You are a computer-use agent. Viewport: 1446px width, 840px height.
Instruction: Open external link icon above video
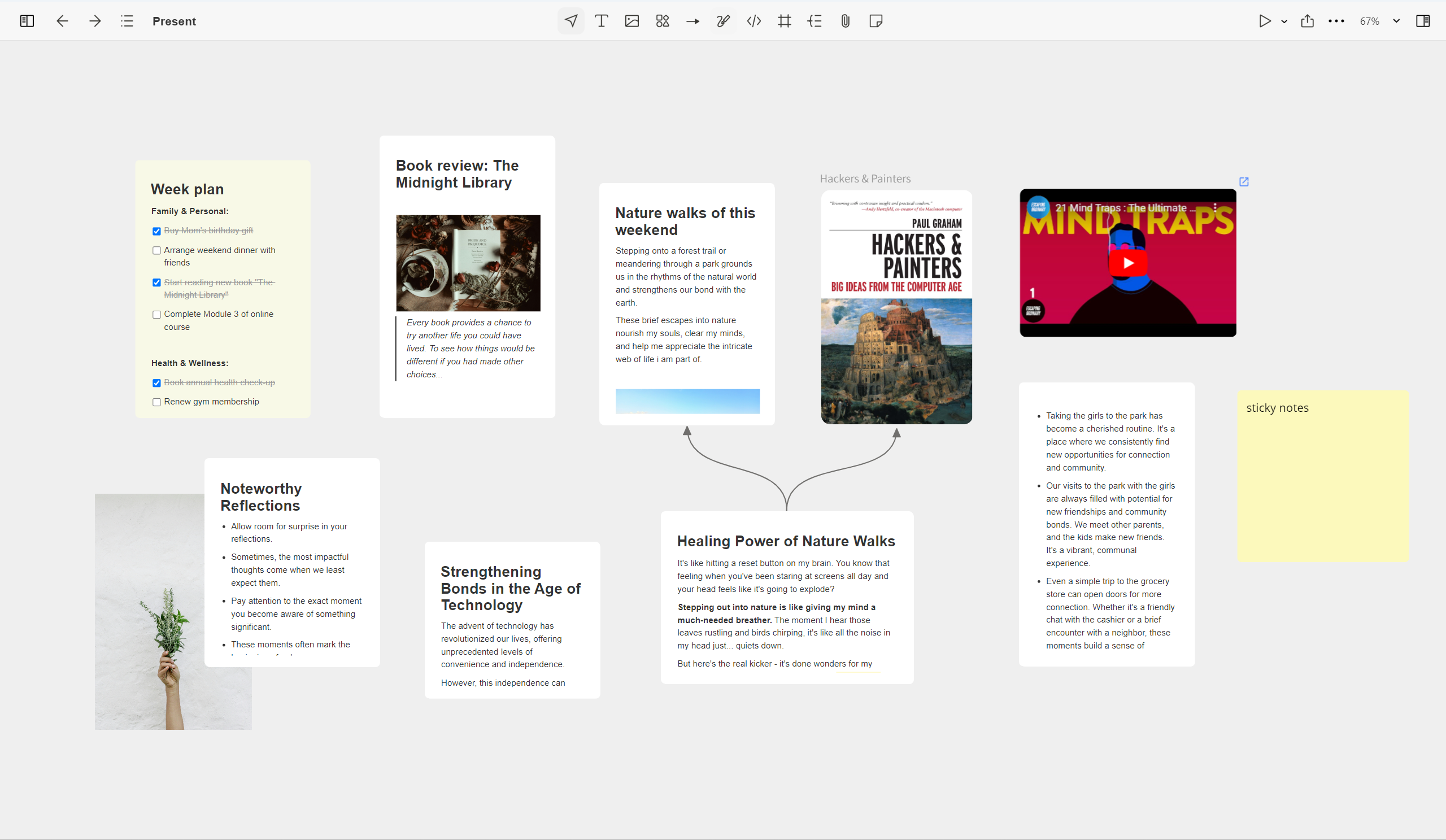click(x=1243, y=181)
